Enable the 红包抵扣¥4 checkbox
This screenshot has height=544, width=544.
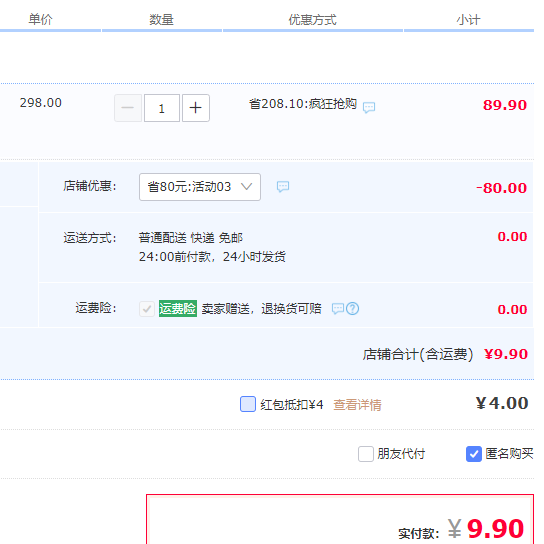(x=248, y=404)
